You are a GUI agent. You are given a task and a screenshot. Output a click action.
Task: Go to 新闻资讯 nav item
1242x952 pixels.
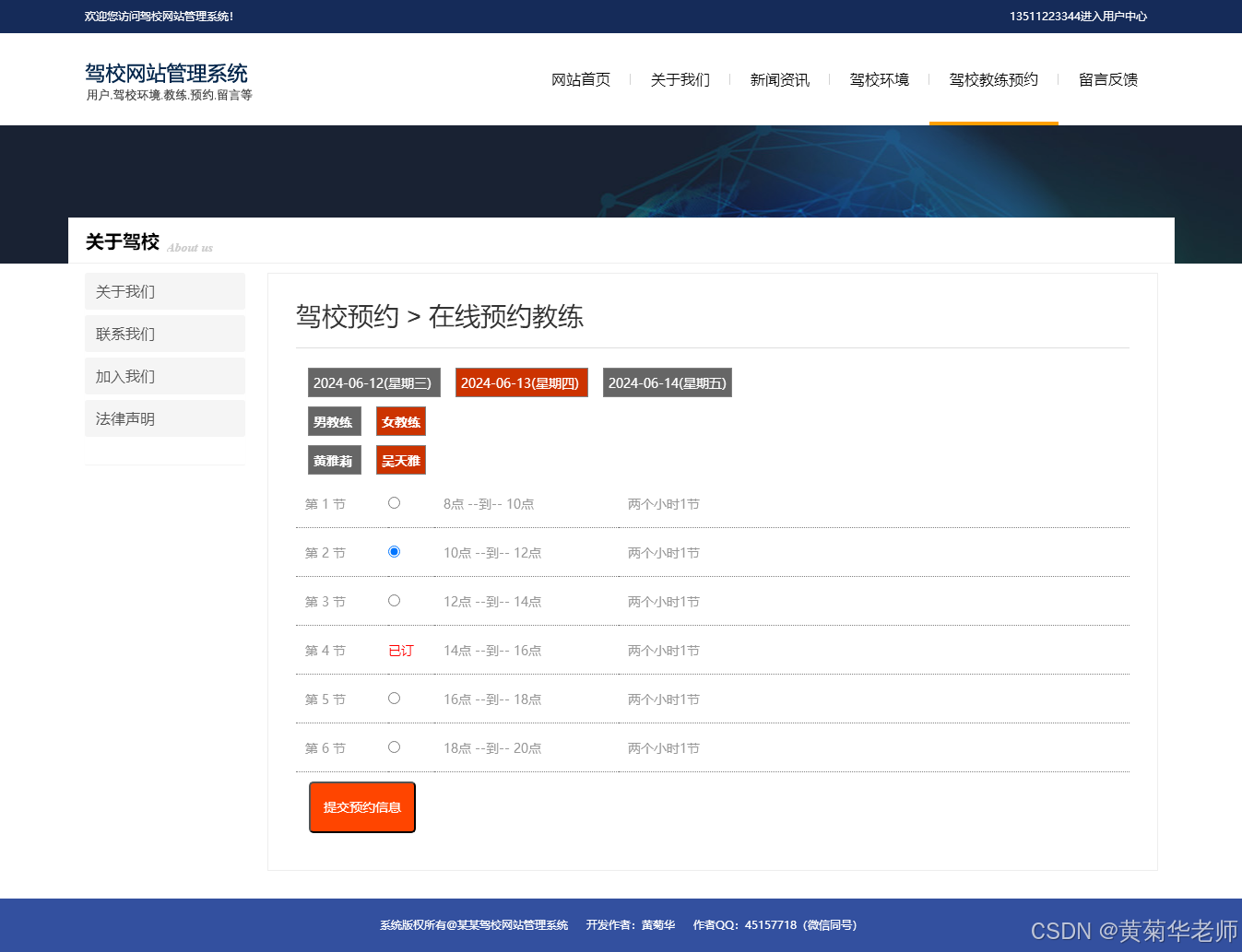click(780, 79)
